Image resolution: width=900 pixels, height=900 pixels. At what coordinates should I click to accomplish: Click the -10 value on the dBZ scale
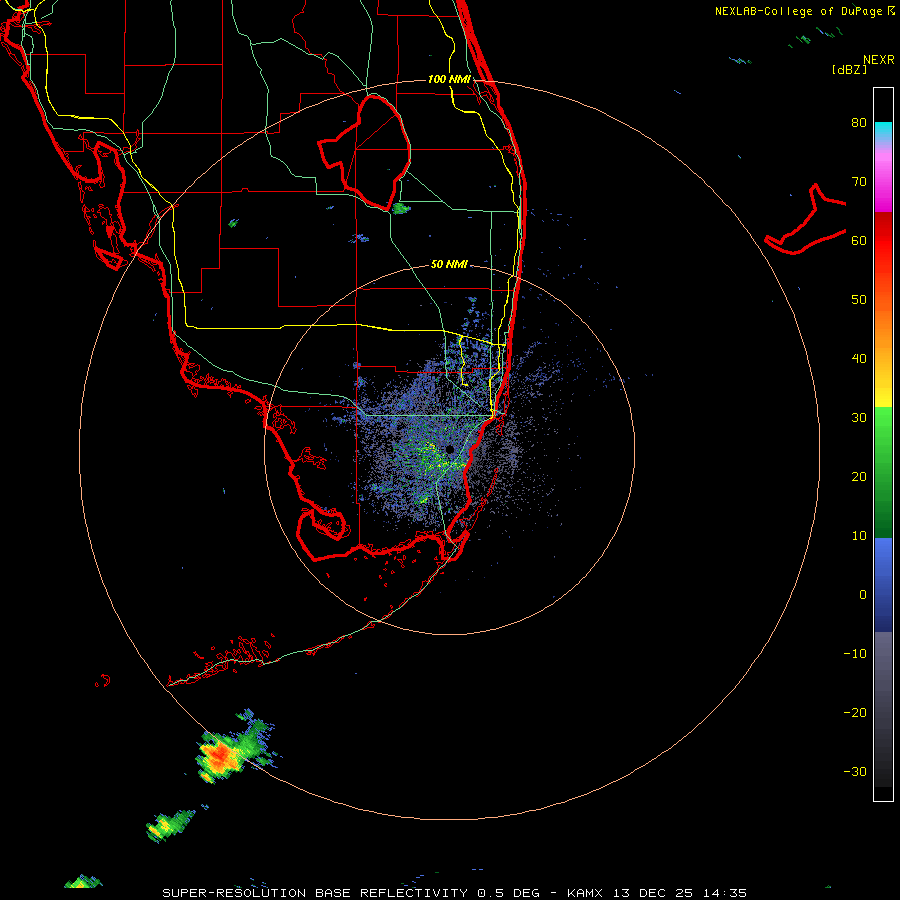855,654
